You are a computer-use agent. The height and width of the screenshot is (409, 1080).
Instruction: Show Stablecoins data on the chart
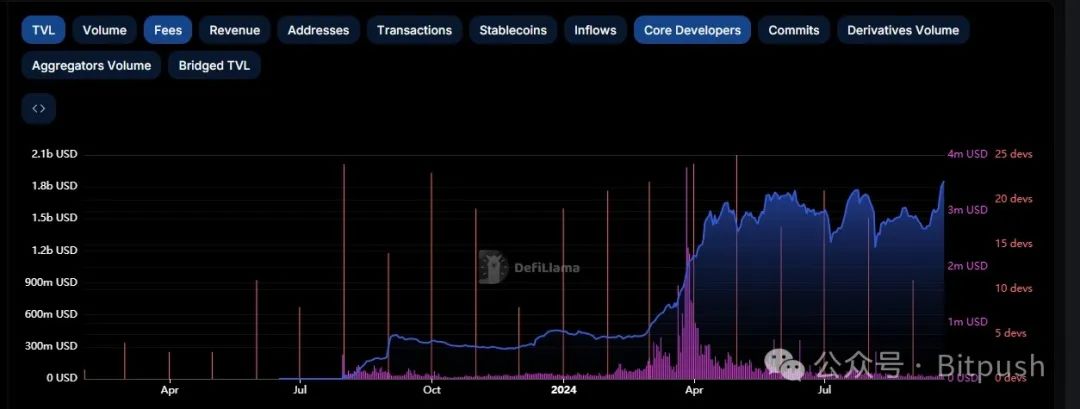pyautogui.click(x=513, y=30)
